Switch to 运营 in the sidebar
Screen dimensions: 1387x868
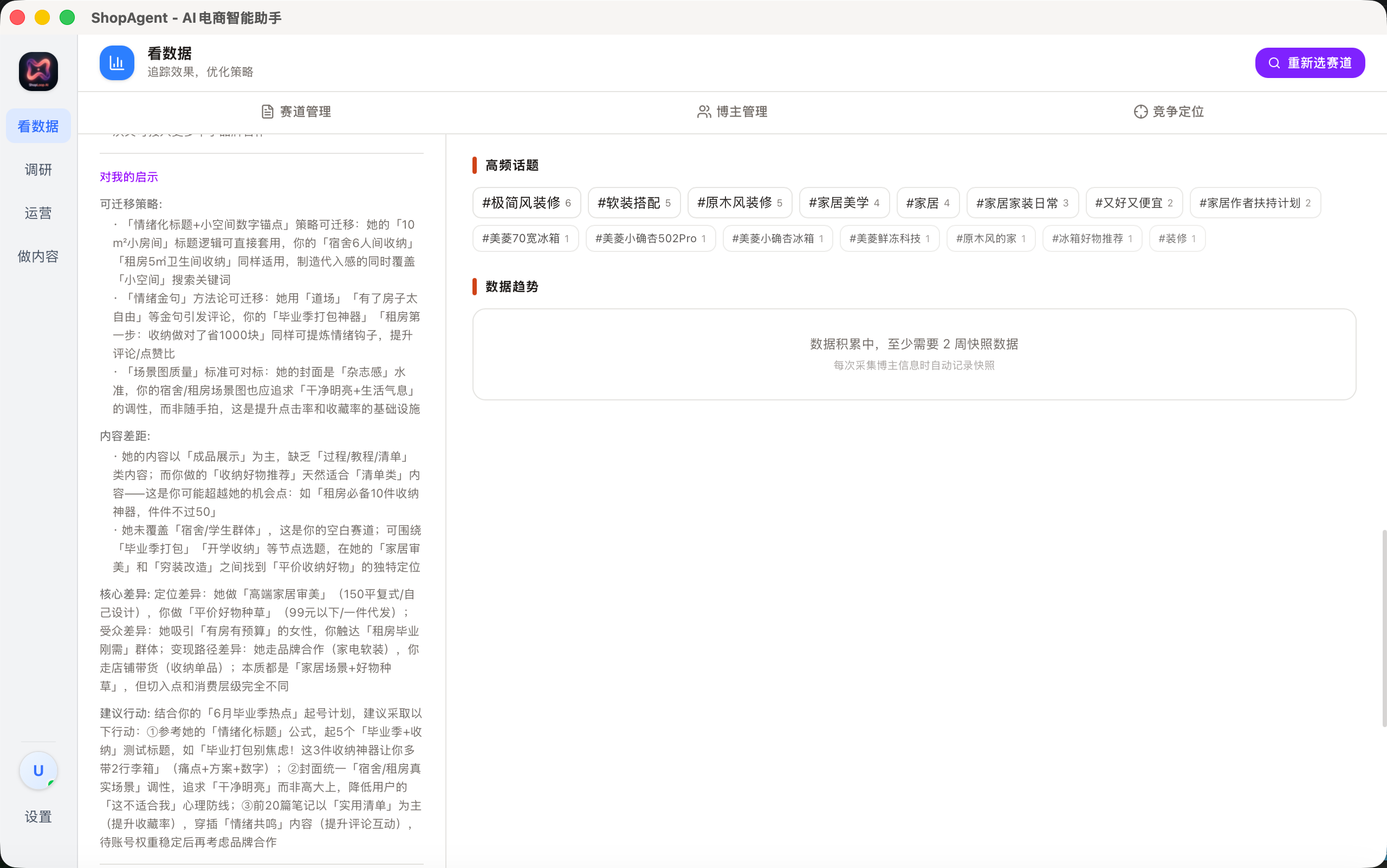(38, 212)
